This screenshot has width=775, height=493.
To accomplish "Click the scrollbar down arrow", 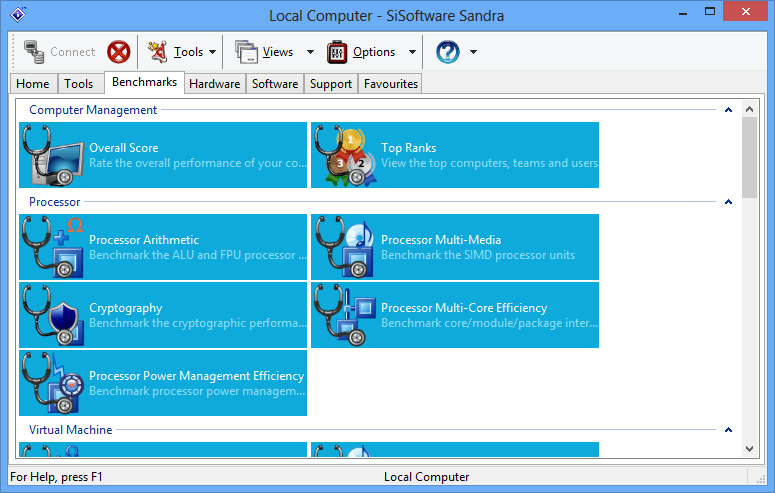I will click(749, 449).
